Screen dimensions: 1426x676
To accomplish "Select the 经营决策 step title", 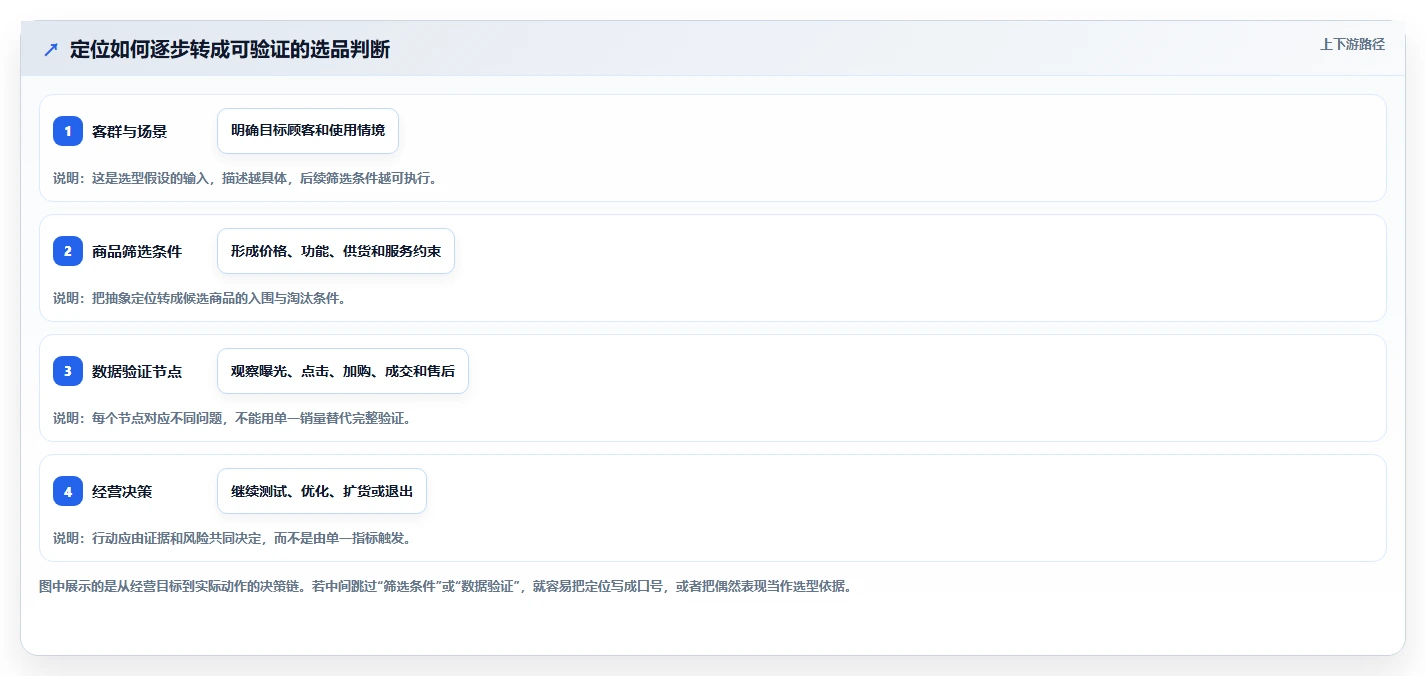I will tap(122, 491).
